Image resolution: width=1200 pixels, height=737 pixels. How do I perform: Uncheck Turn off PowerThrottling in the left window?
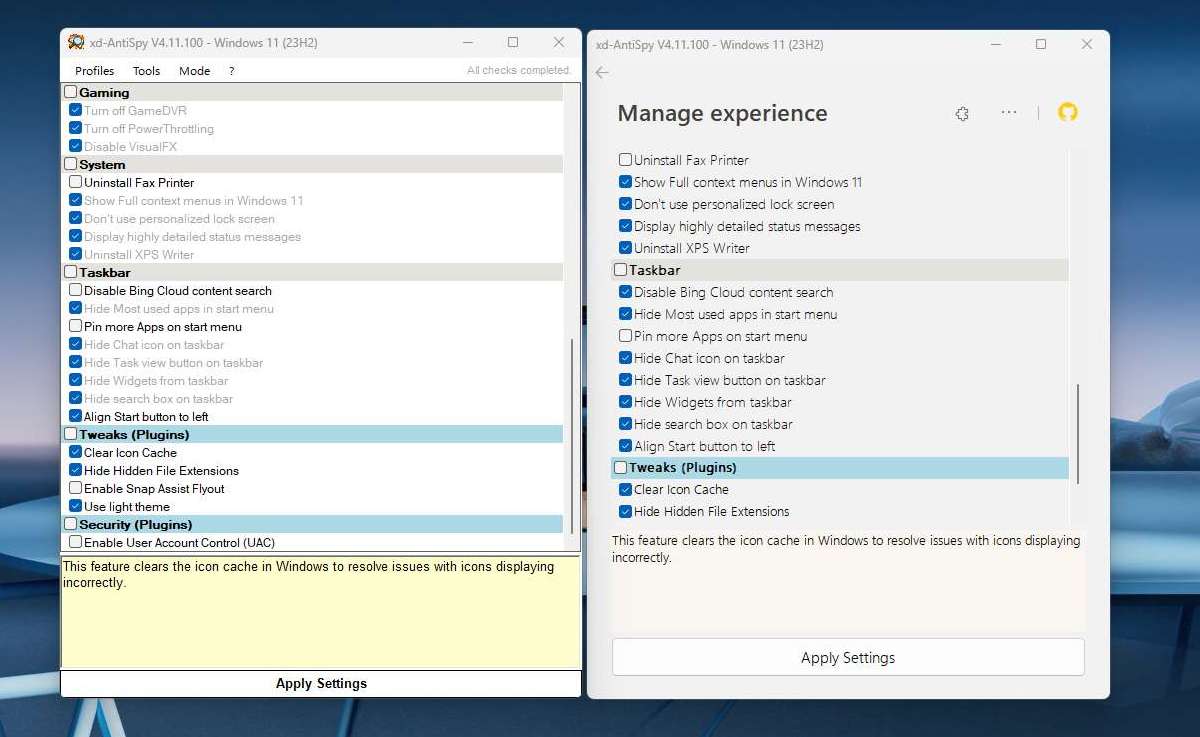(x=76, y=128)
